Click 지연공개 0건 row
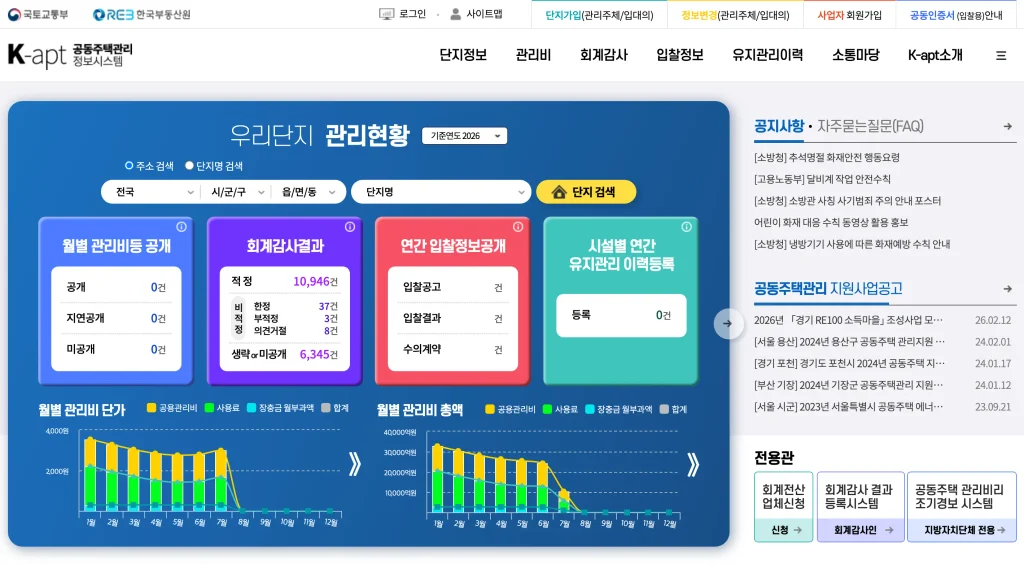 pyautogui.click(x=116, y=319)
